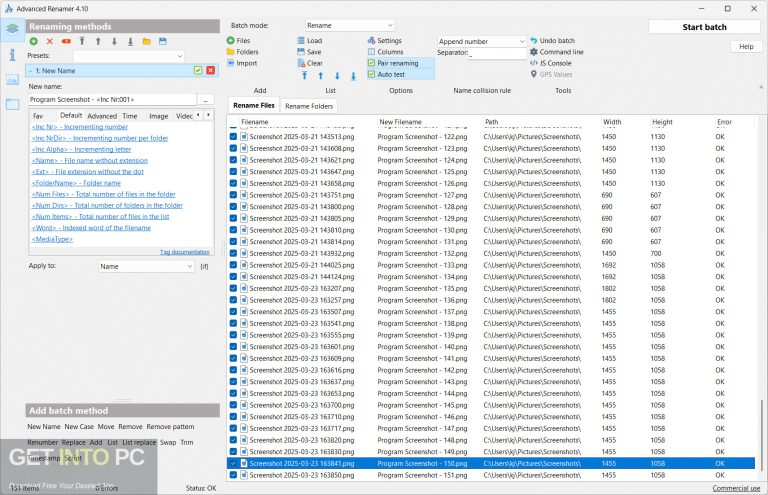768x495 pixels.
Task: Open Tag documentation link
Action: 185,252
